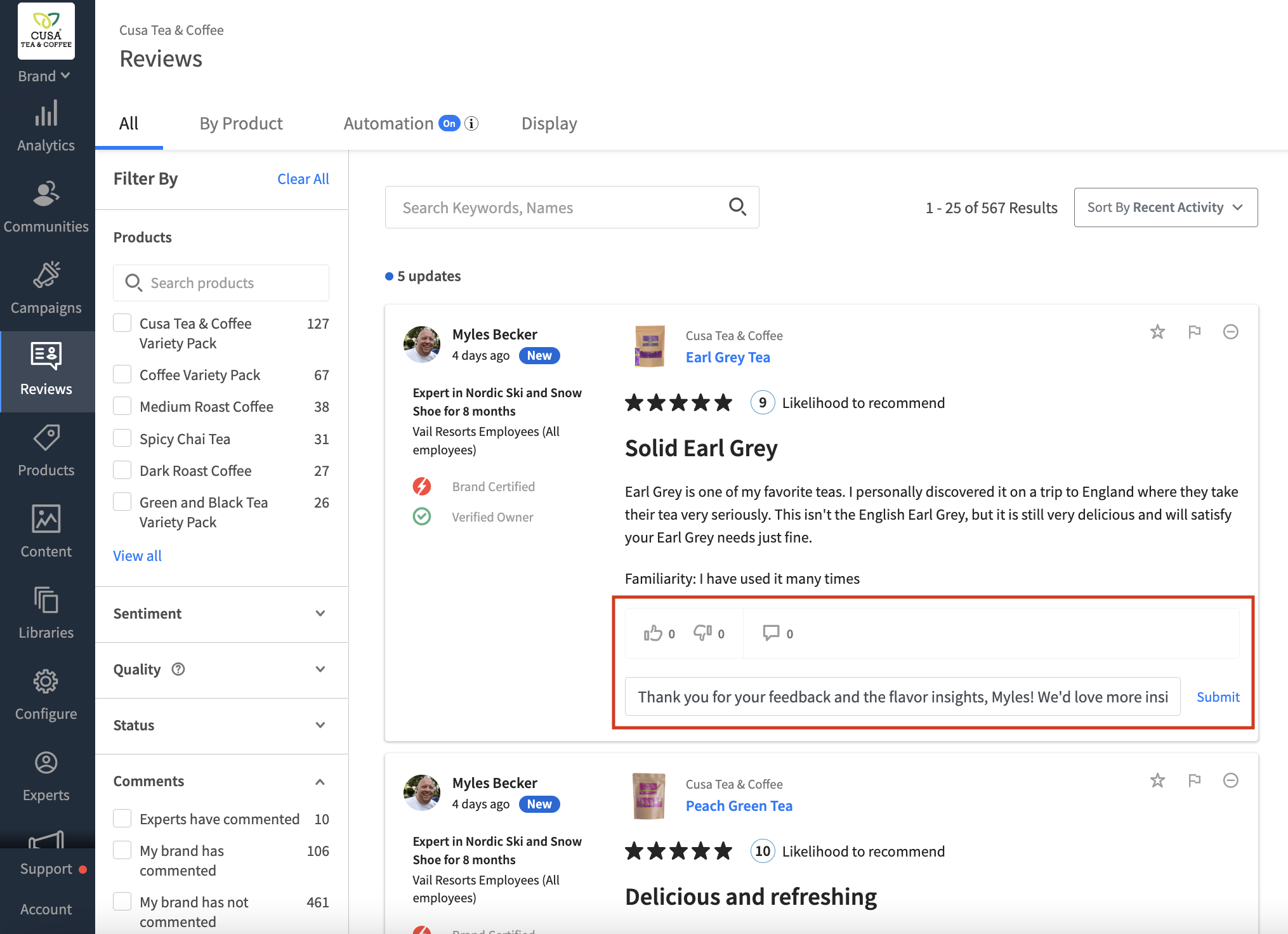
Task: Thumbs up the Solid Earl Grey review
Action: [x=653, y=633]
